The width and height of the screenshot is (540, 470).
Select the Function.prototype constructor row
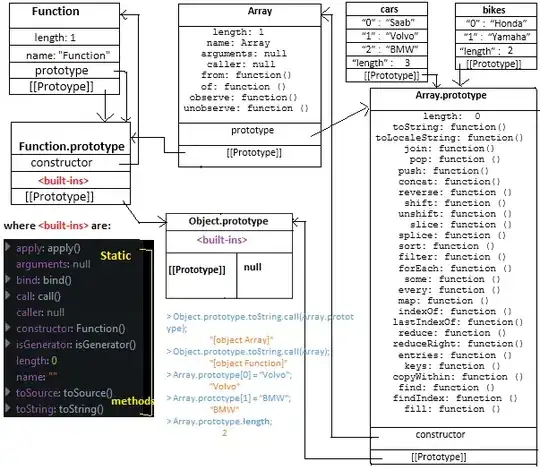(71, 163)
